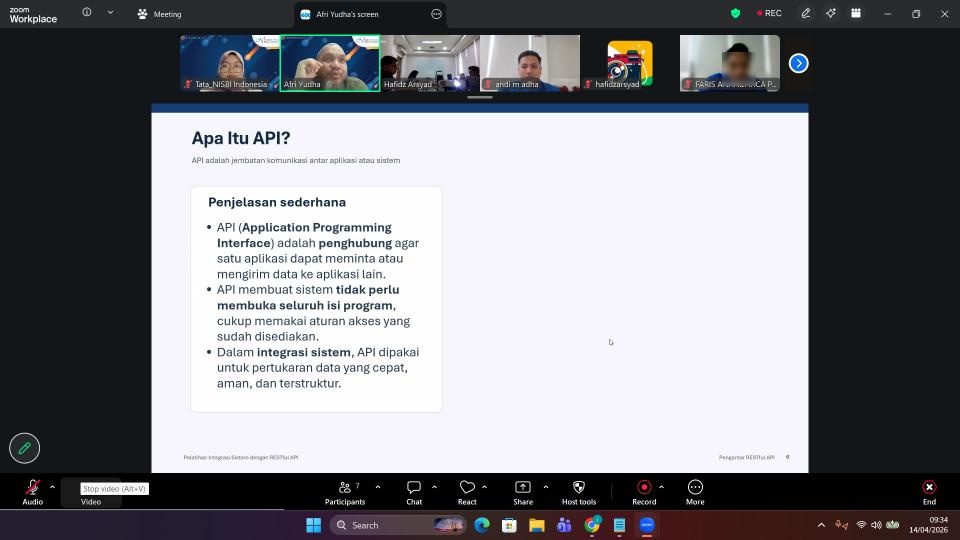The width and height of the screenshot is (960, 540).
Task: Stop recording with the Record button
Action: [644, 492]
